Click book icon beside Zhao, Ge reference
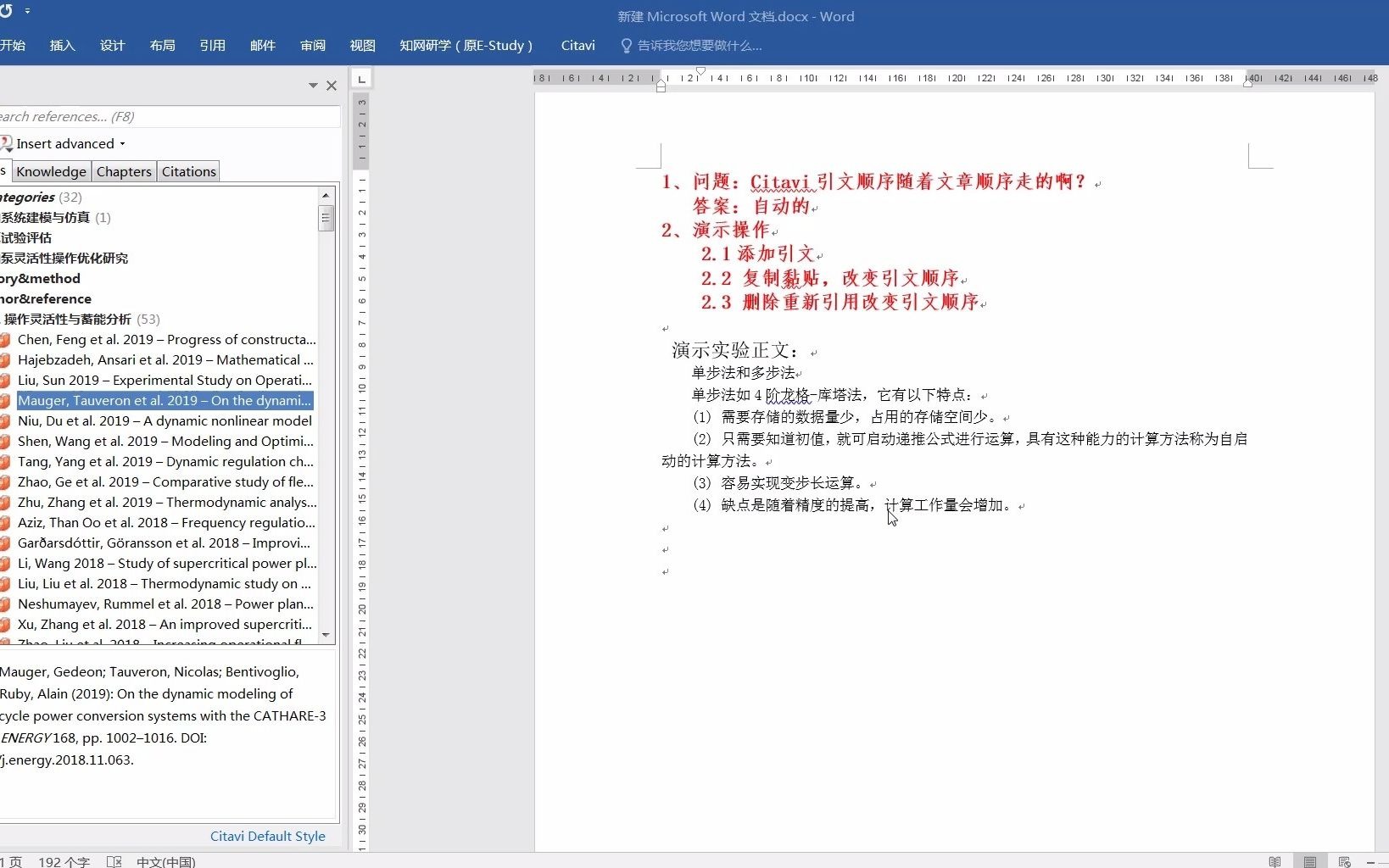The image size is (1389, 868). point(5,482)
